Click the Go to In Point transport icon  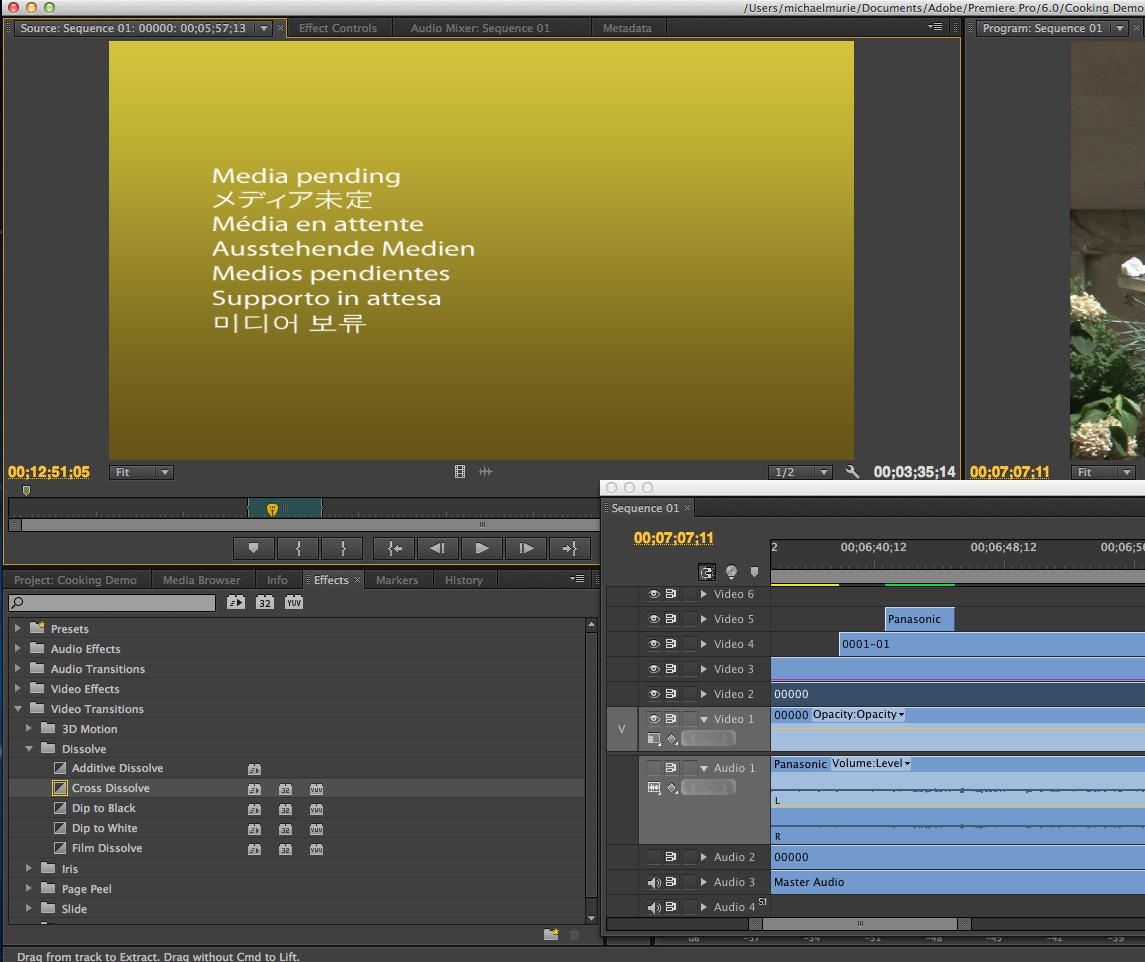pyautogui.click(x=393, y=548)
